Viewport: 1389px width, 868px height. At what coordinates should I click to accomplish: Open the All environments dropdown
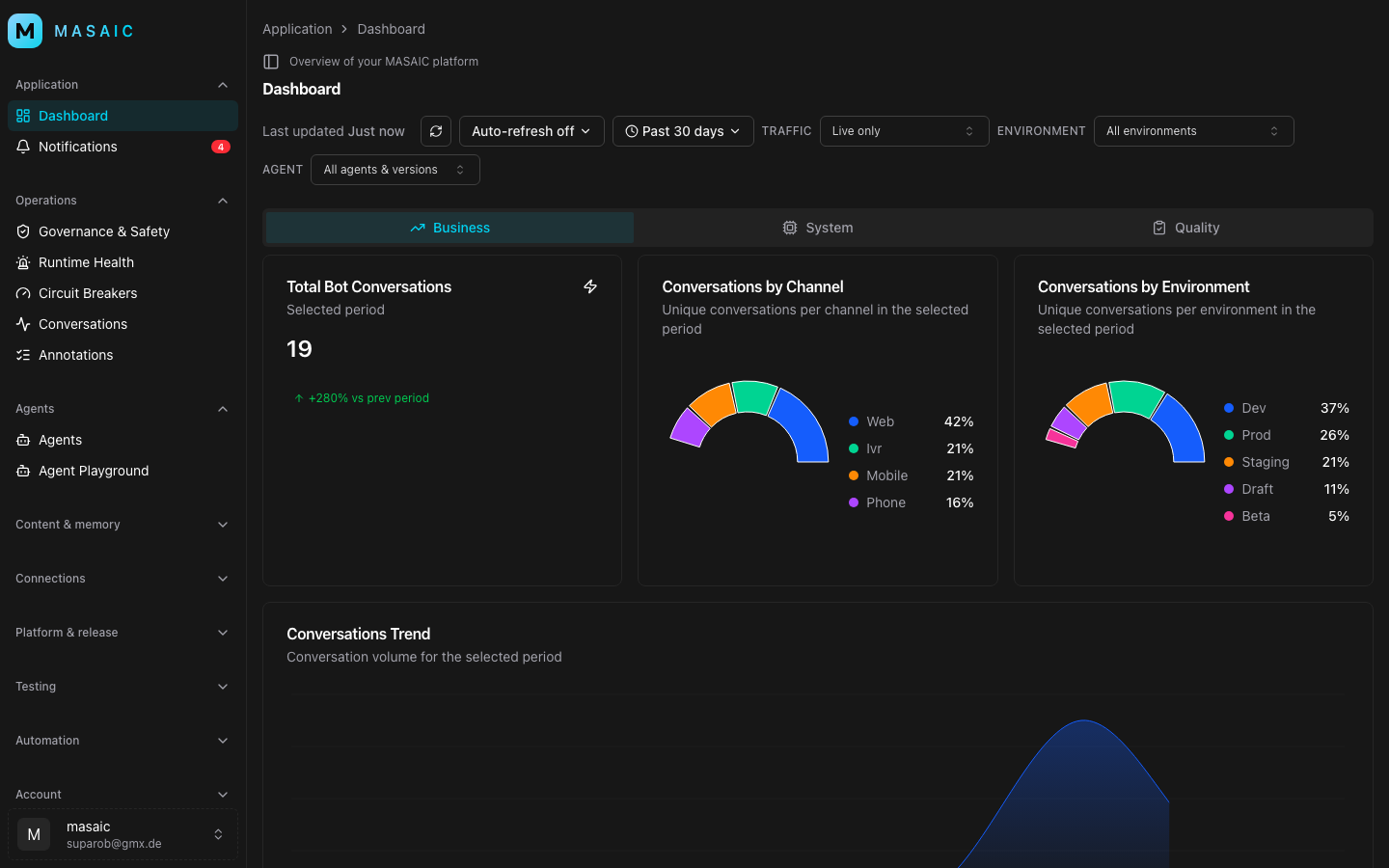(x=1193, y=131)
